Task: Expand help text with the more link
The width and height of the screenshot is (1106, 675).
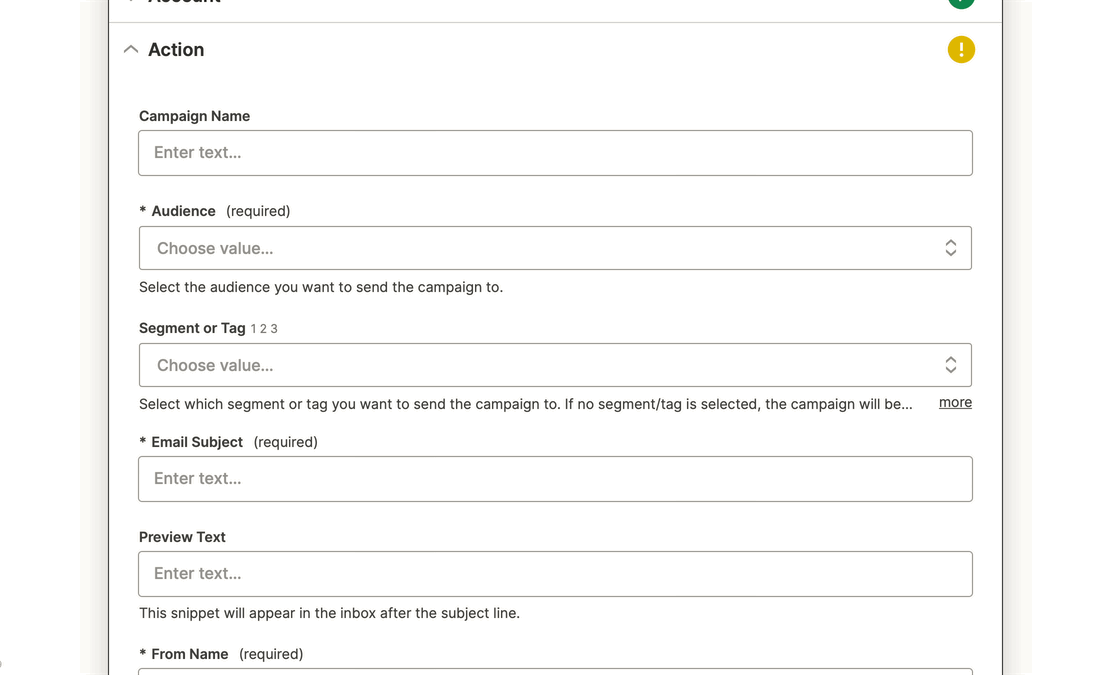Action: point(955,402)
